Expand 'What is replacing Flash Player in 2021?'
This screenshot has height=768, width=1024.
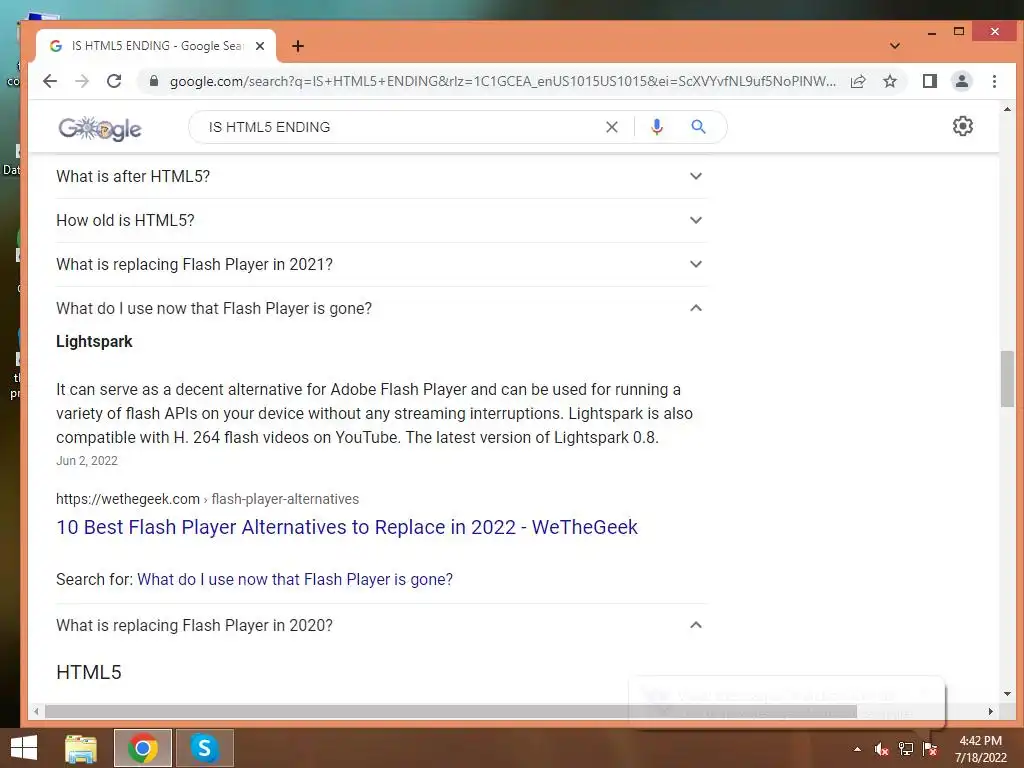(381, 264)
